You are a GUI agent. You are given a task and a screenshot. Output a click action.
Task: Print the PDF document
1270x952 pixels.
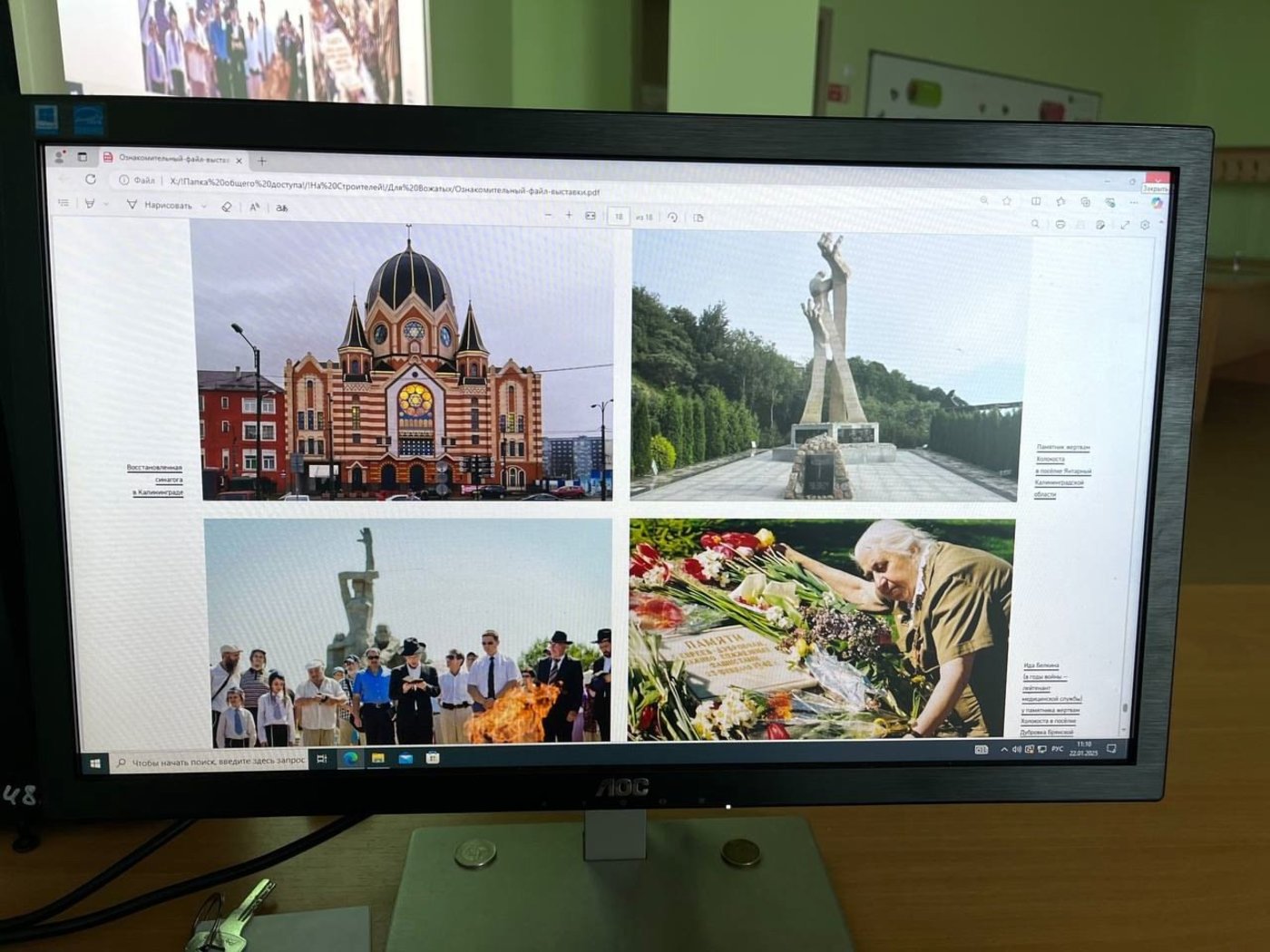[1060, 224]
